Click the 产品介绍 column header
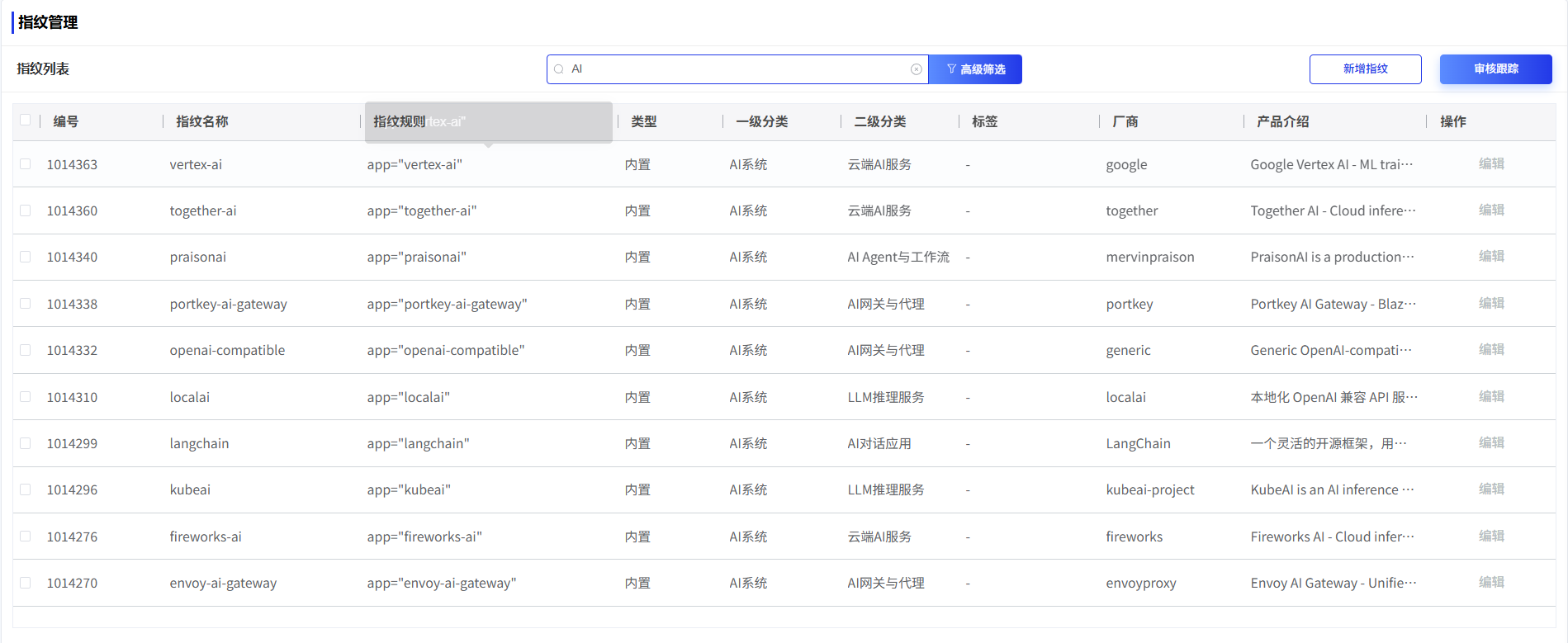The width and height of the screenshot is (1568, 643). click(1283, 121)
